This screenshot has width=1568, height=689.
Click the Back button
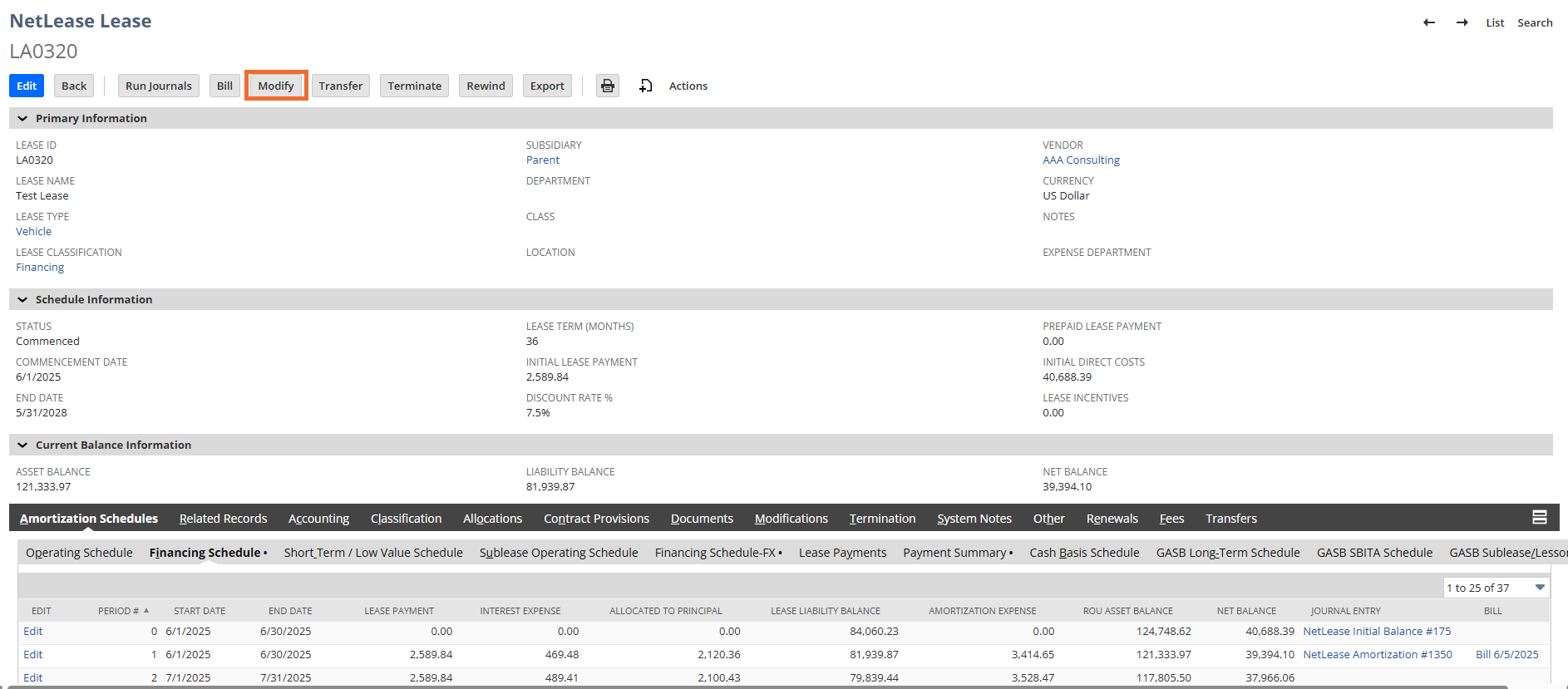[74, 86]
